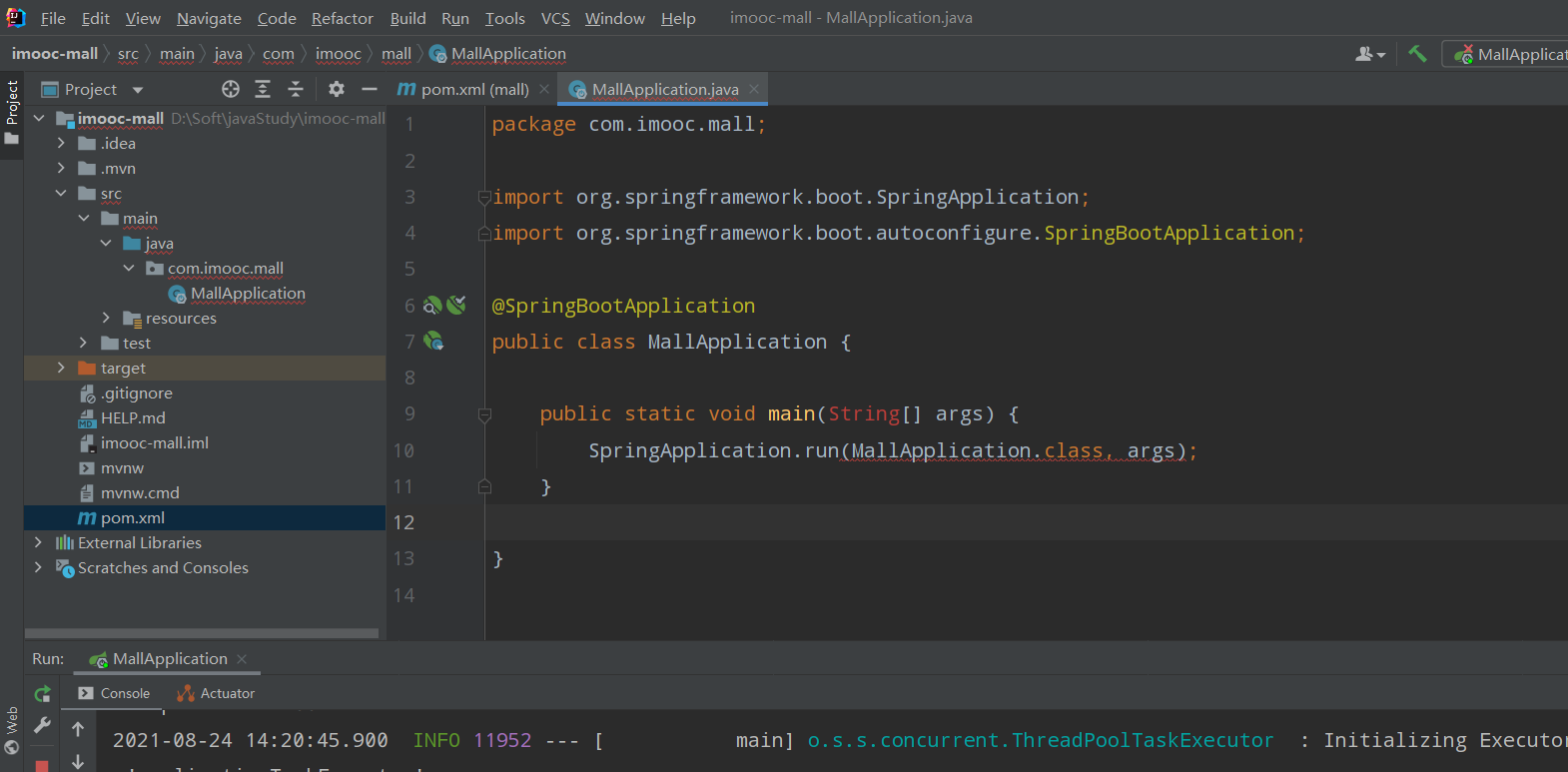Image resolution: width=1568 pixels, height=772 pixels.
Task: Click MallApplication breadcrumb in navigation bar
Action: point(498,54)
